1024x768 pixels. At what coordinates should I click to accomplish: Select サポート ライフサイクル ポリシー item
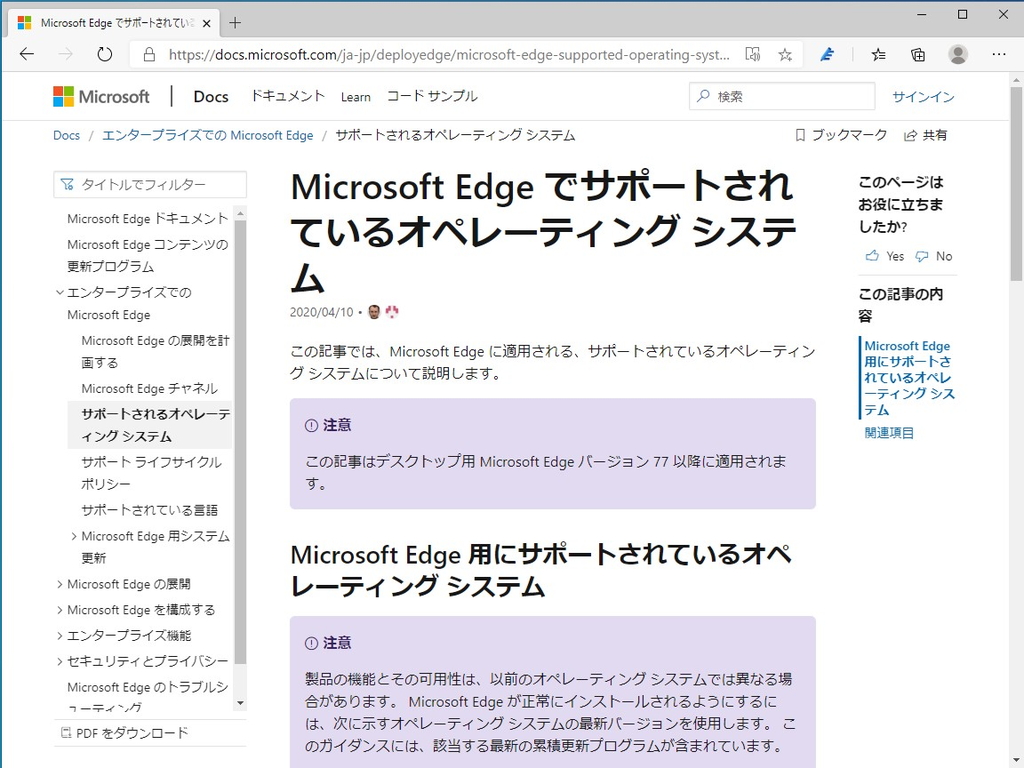coord(152,473)
